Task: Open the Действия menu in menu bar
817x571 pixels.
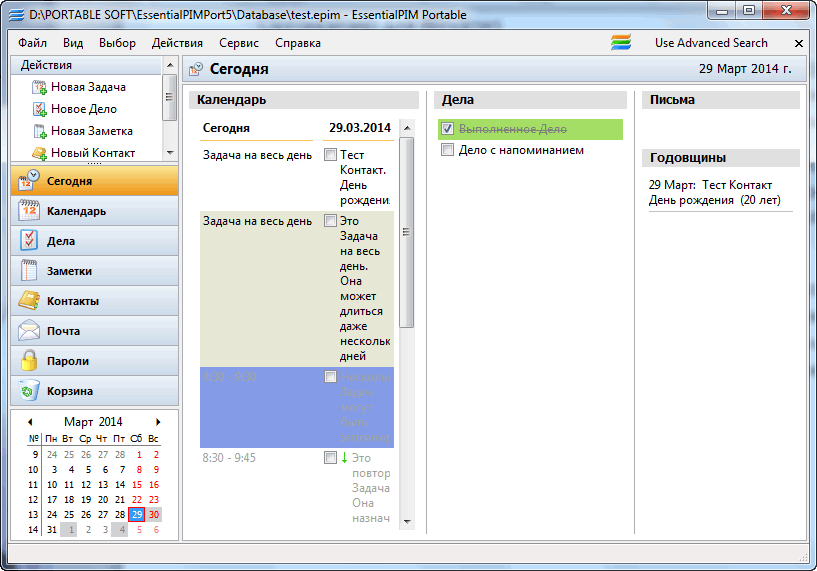Action: [x=177, y=43]
